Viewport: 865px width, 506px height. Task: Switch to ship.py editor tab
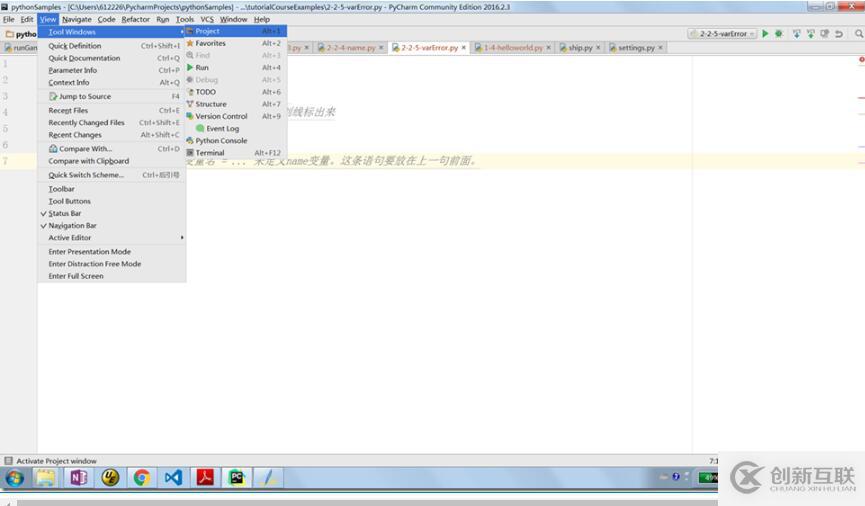[580, 47]
